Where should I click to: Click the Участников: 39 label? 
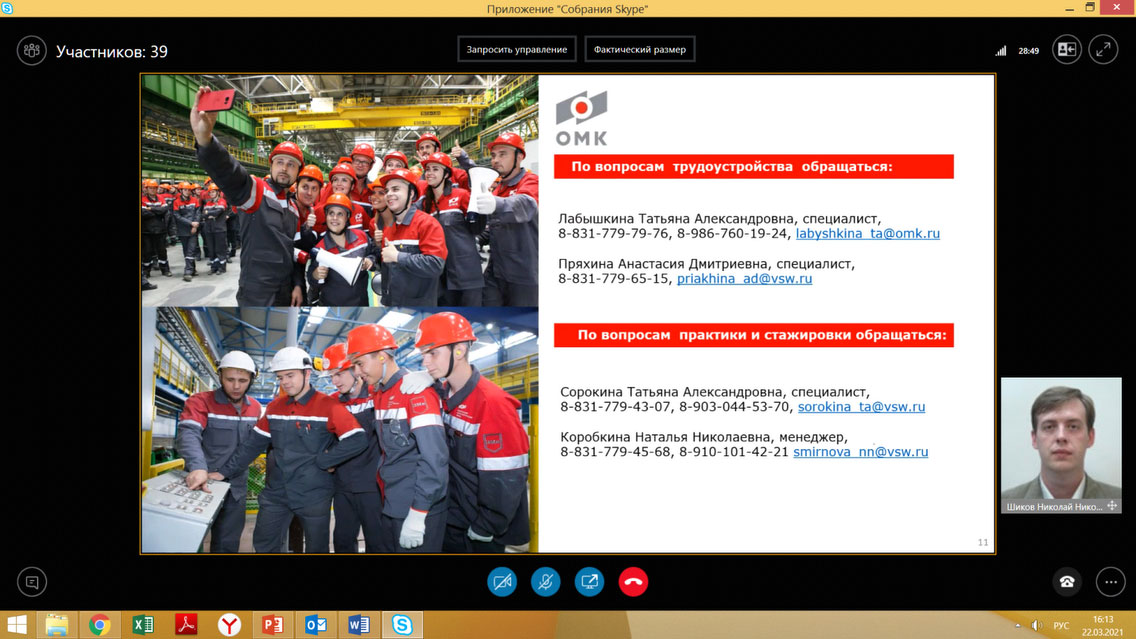112,51
